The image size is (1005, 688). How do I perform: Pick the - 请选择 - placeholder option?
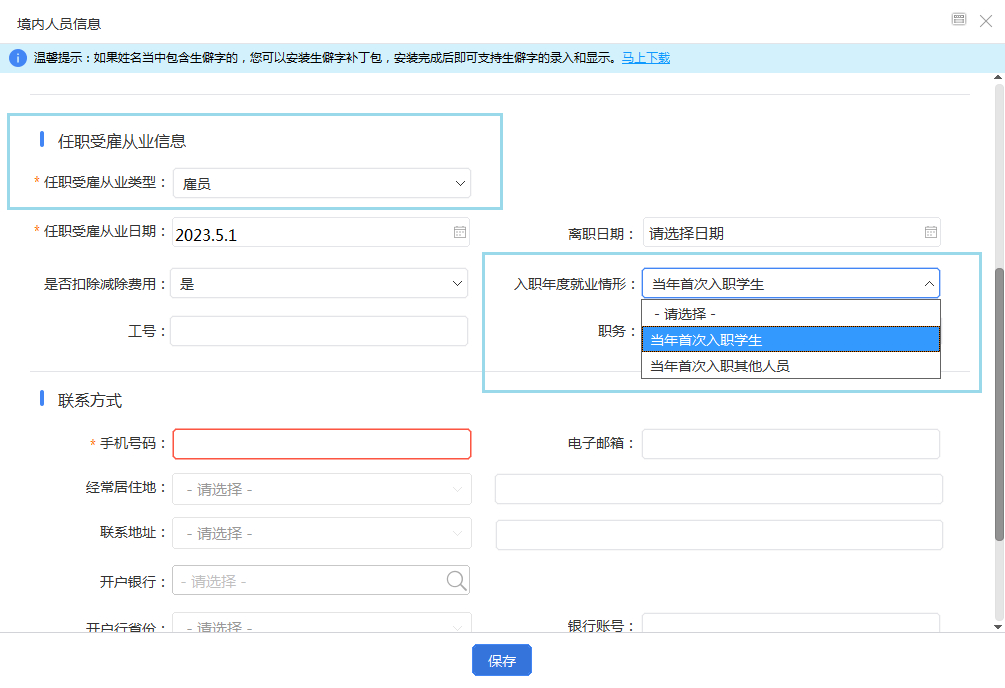790,314
